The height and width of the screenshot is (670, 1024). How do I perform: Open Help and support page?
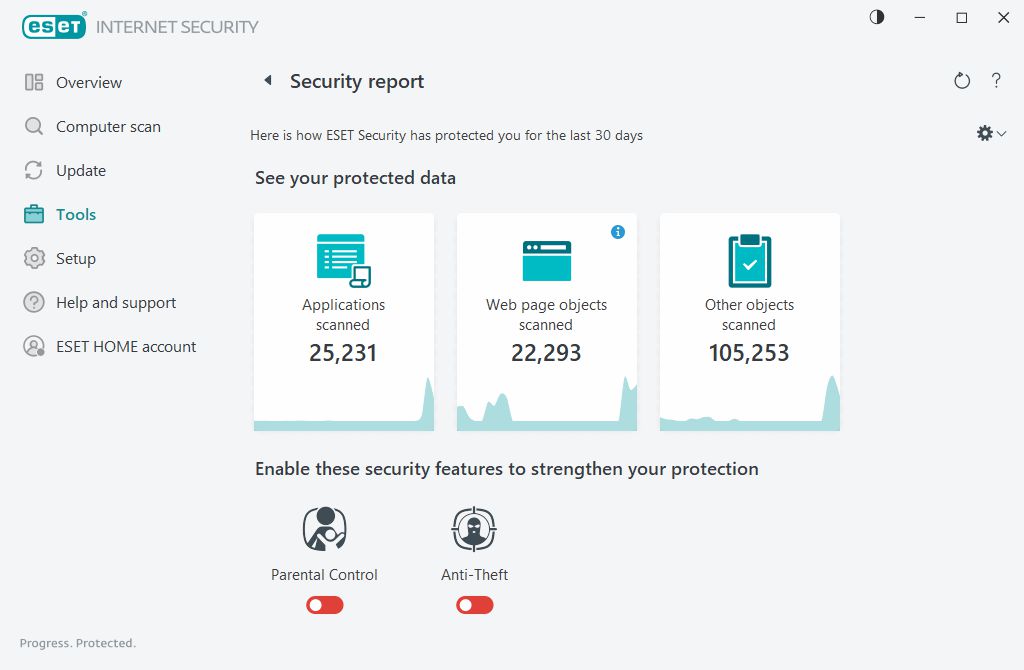click(x=116, y=303)
